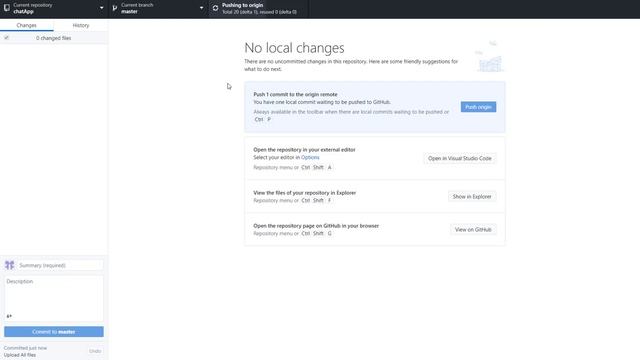Click the 'No local changes' heading

pyautogui.click(x=294, y=48)
